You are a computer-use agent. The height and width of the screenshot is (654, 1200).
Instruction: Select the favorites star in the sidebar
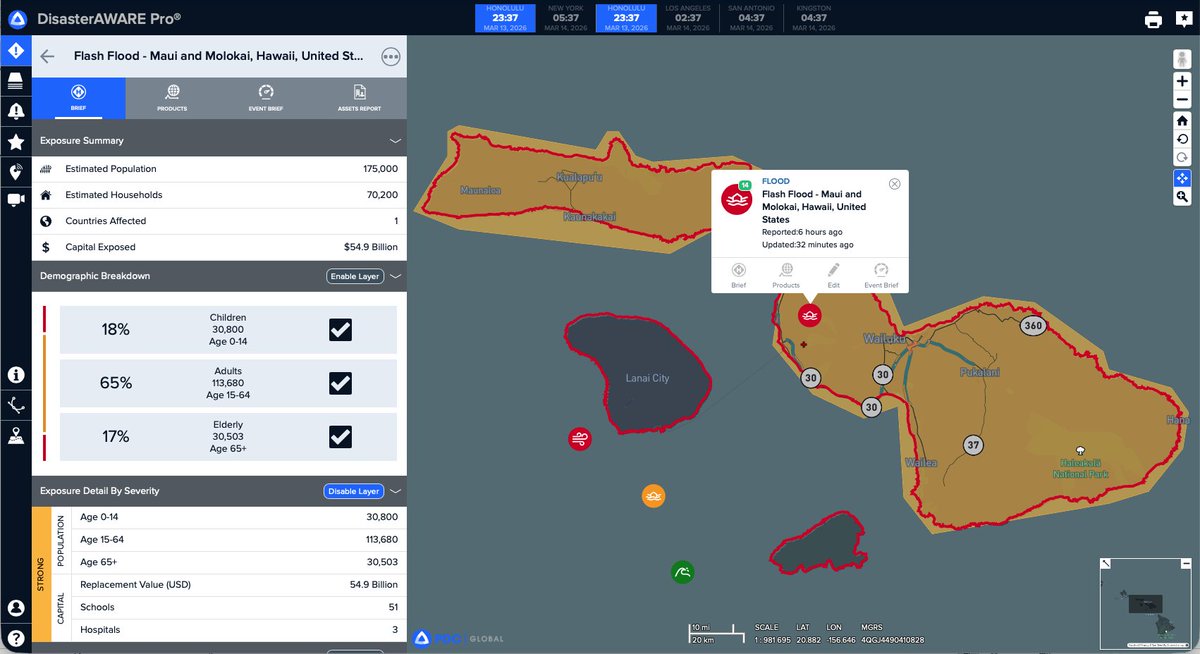(15, 142)
